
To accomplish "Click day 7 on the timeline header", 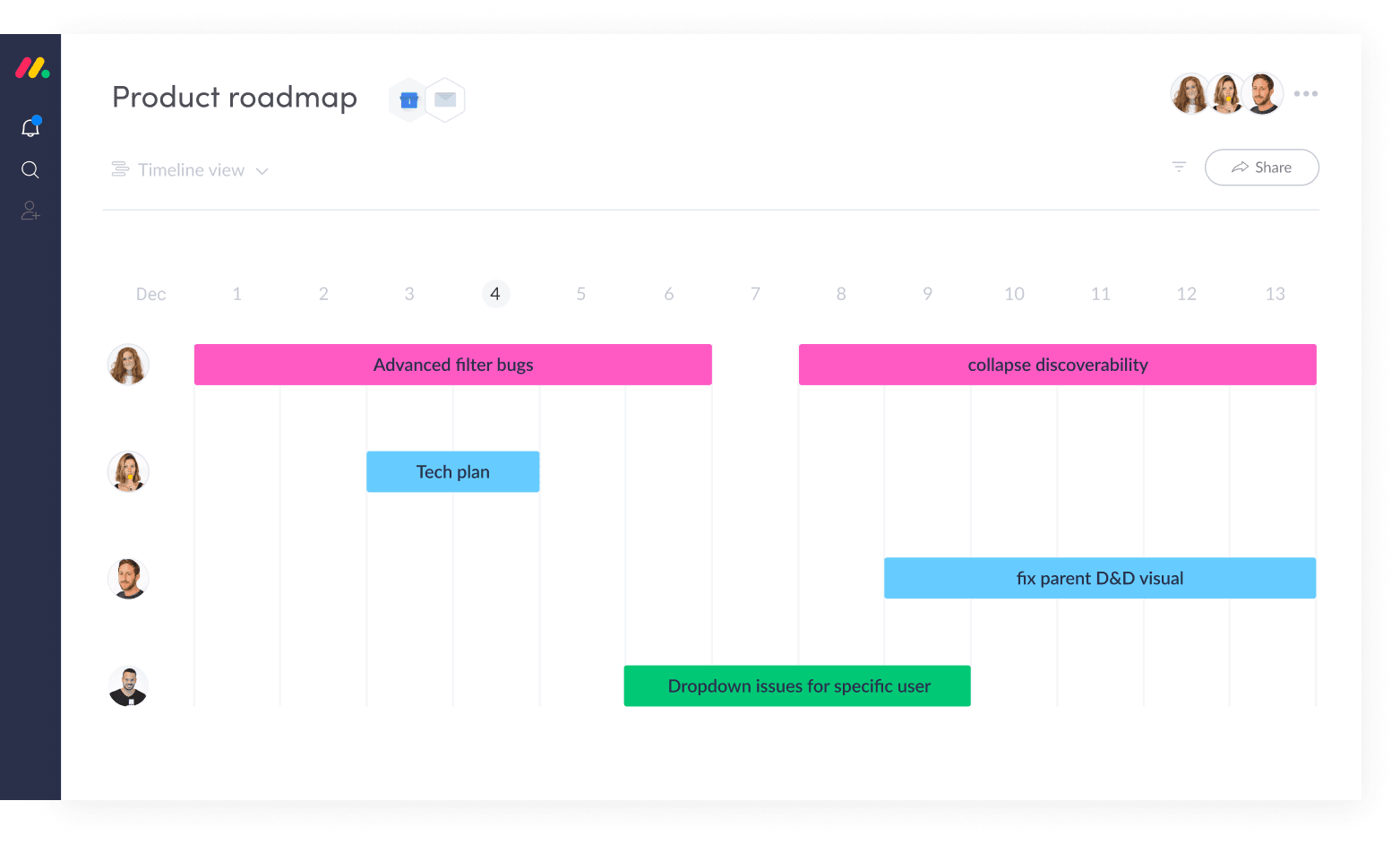I will pyautogui.click(x=755, y=294).
